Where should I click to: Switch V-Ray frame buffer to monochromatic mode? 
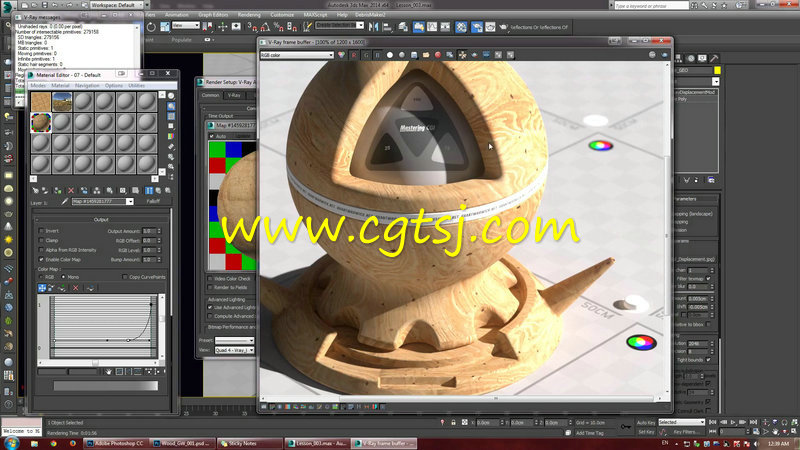402,55
